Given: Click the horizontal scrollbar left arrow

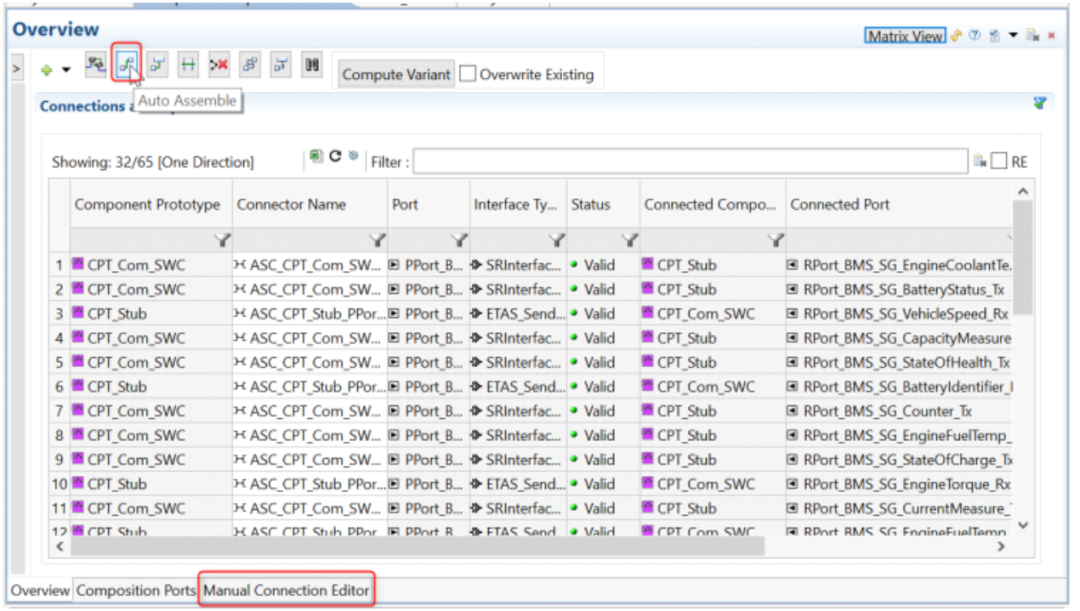Looking at the screenshot, I should (60, 546).
